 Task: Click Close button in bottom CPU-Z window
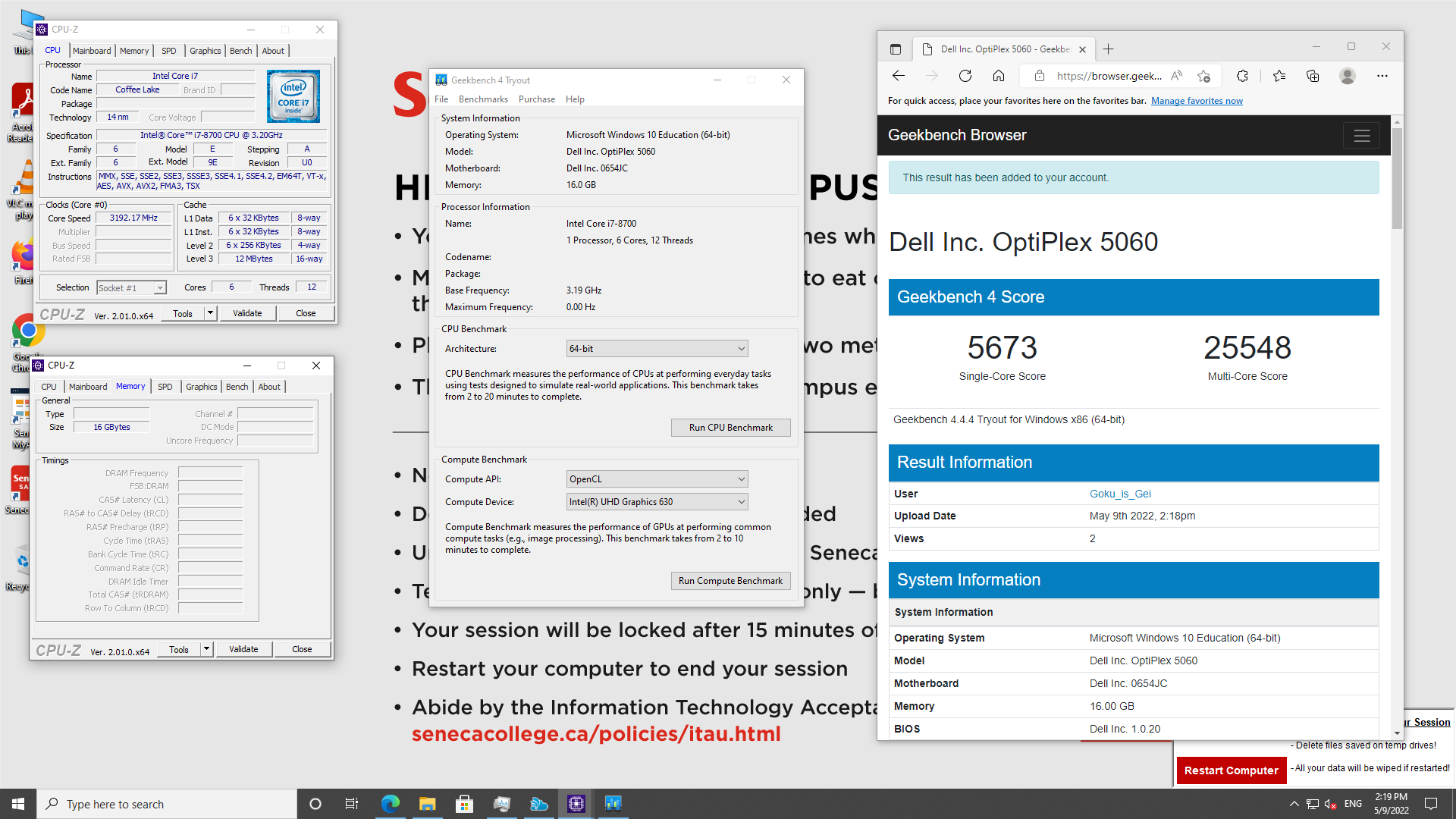[302, 649]
